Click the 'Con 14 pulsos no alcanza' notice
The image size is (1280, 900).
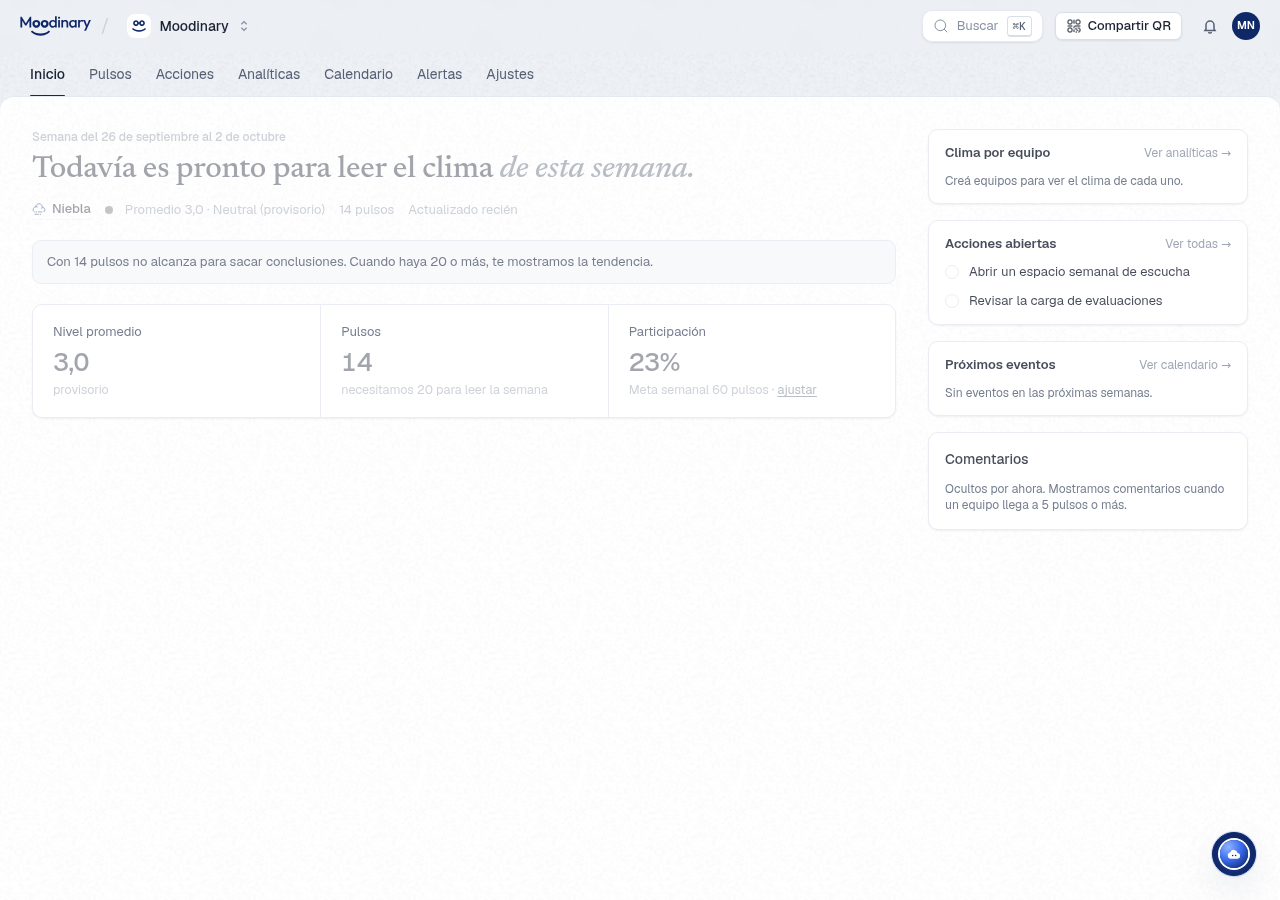pos(464,262)
